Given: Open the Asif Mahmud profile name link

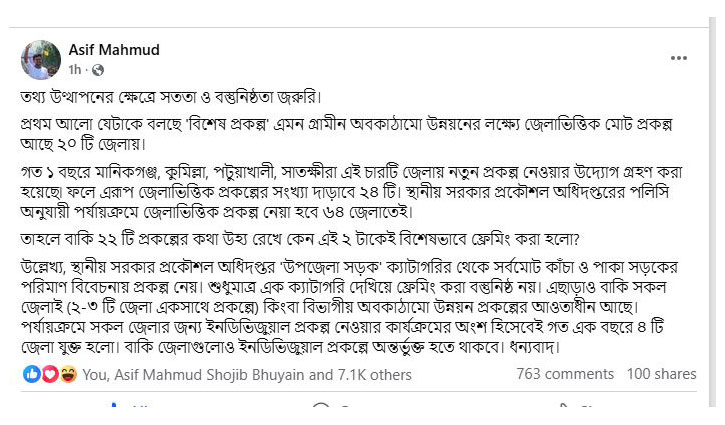Looking at the screenshot, I should click(x=114, y=50).
